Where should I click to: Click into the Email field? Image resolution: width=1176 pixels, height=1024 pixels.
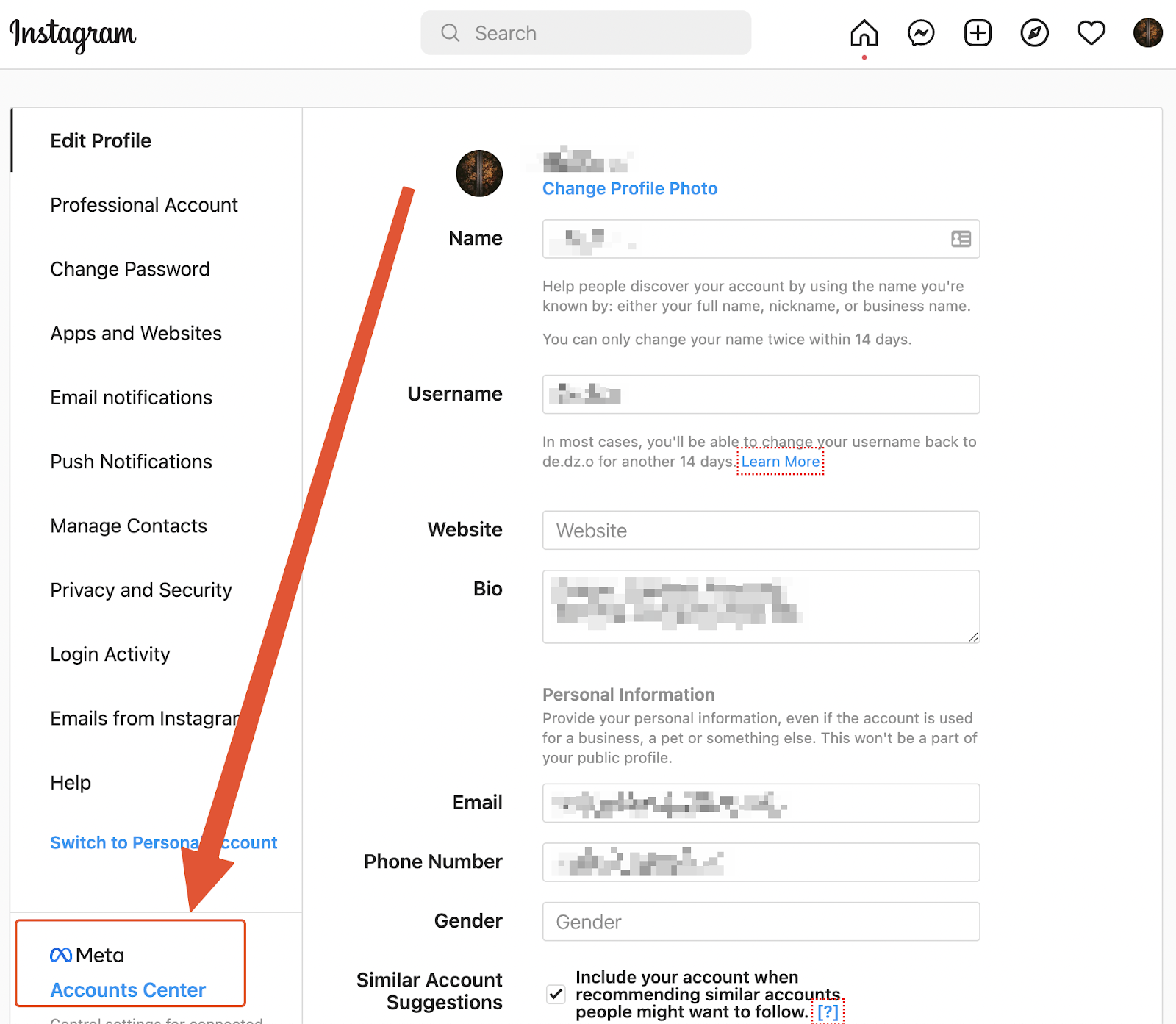click(x=761, y=803)
